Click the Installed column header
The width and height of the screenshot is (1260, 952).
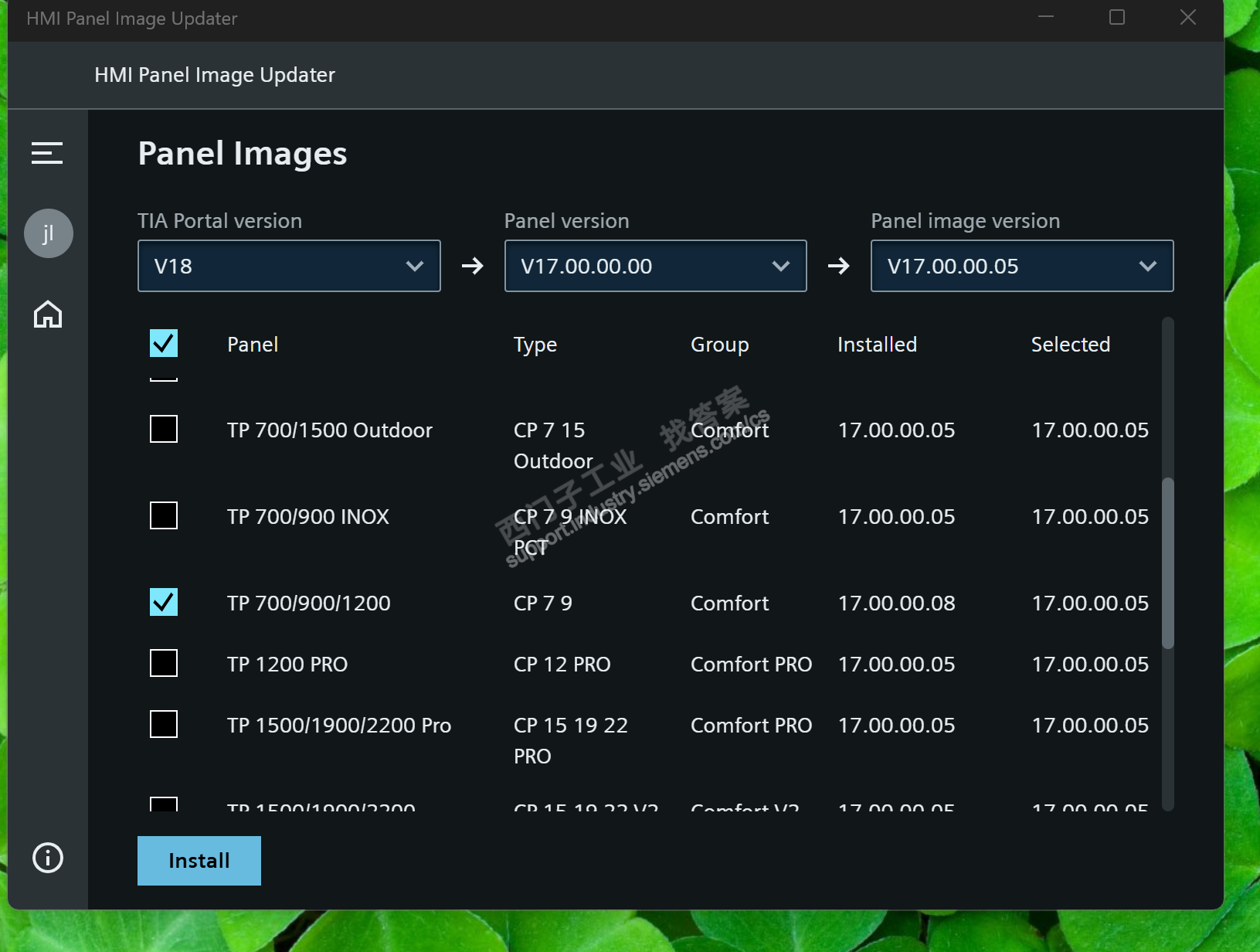877,345
